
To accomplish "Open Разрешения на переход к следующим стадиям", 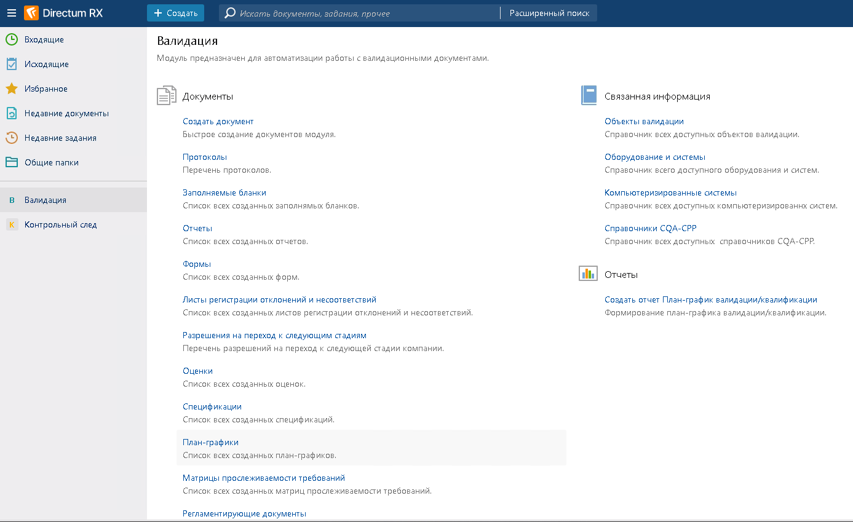I will 274,335.
